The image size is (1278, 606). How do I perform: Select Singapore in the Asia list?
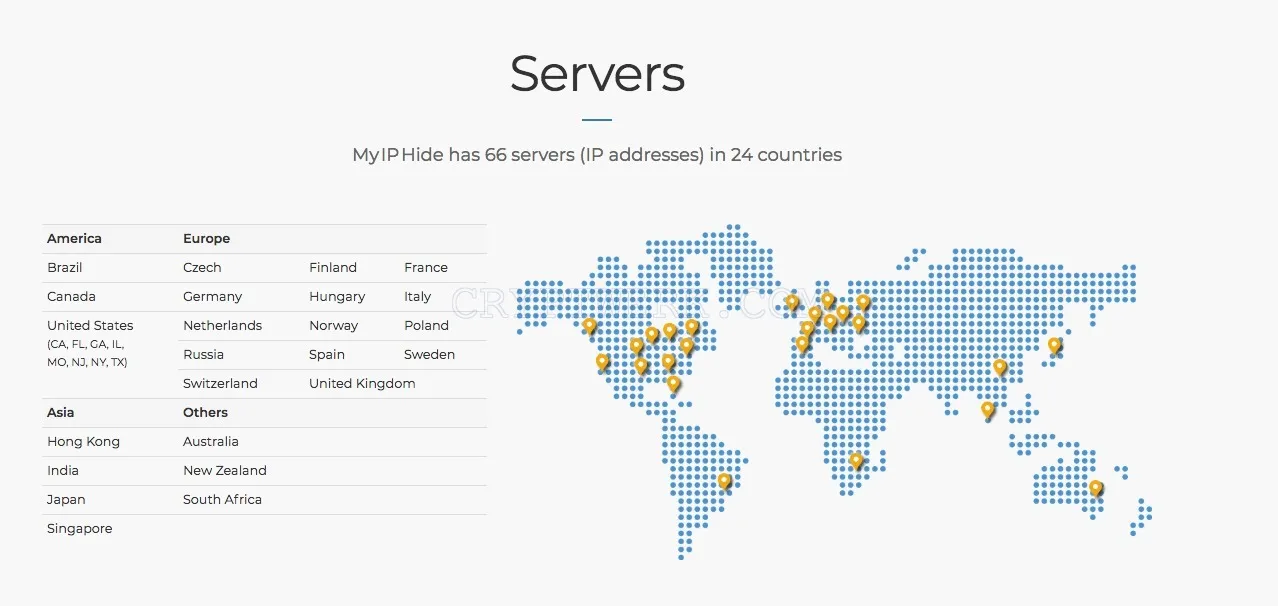(x=80, y=529)
